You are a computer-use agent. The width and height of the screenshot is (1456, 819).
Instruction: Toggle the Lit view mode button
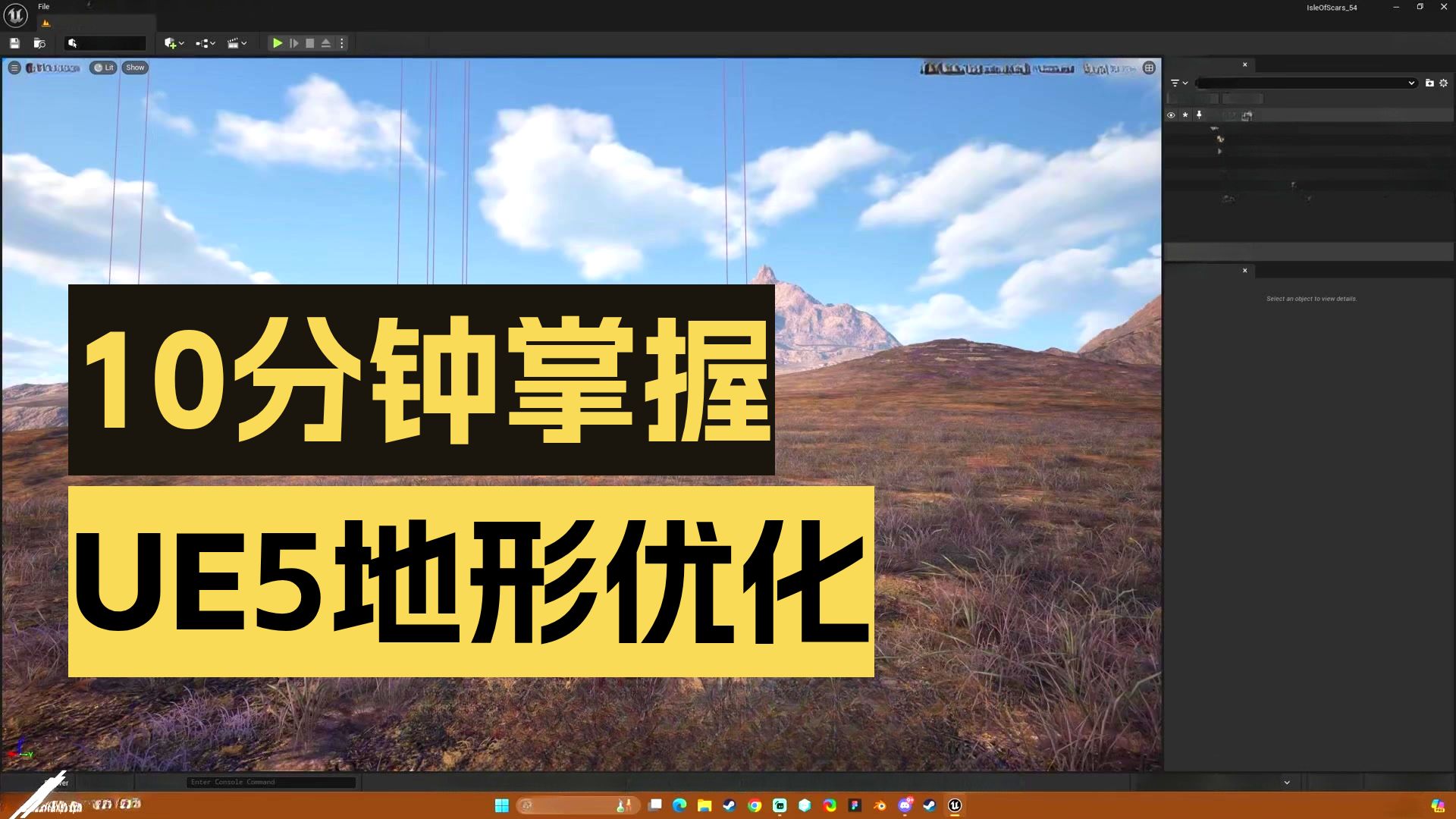[x=103, y=67]
